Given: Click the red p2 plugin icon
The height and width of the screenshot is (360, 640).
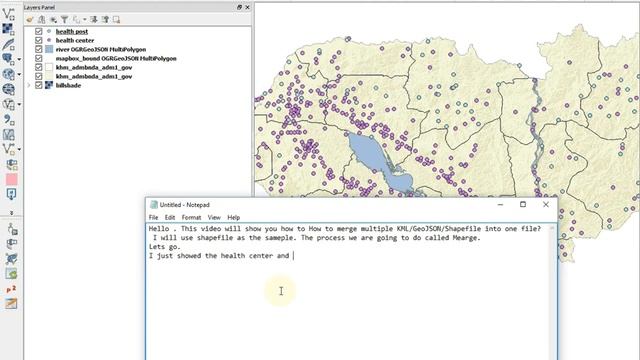Looking at the screenshot, I should [x=11, y=289].
